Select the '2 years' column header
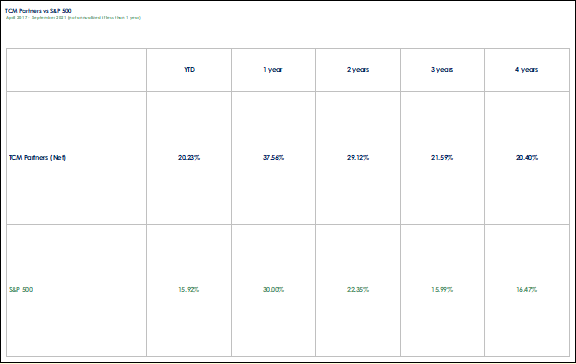The image size is (576, 364). 358,69
